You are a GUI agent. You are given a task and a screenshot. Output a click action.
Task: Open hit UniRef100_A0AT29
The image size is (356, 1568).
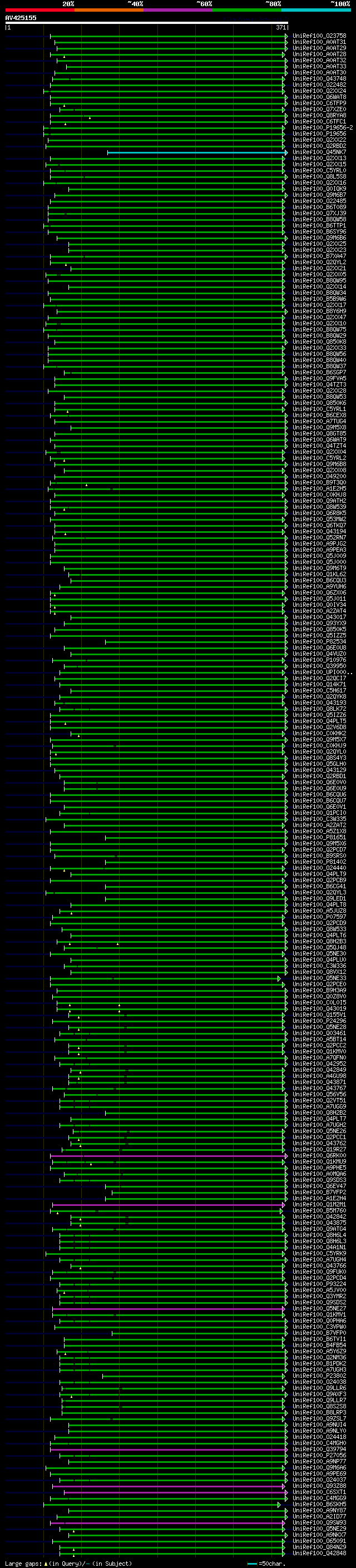pos(319,48)
